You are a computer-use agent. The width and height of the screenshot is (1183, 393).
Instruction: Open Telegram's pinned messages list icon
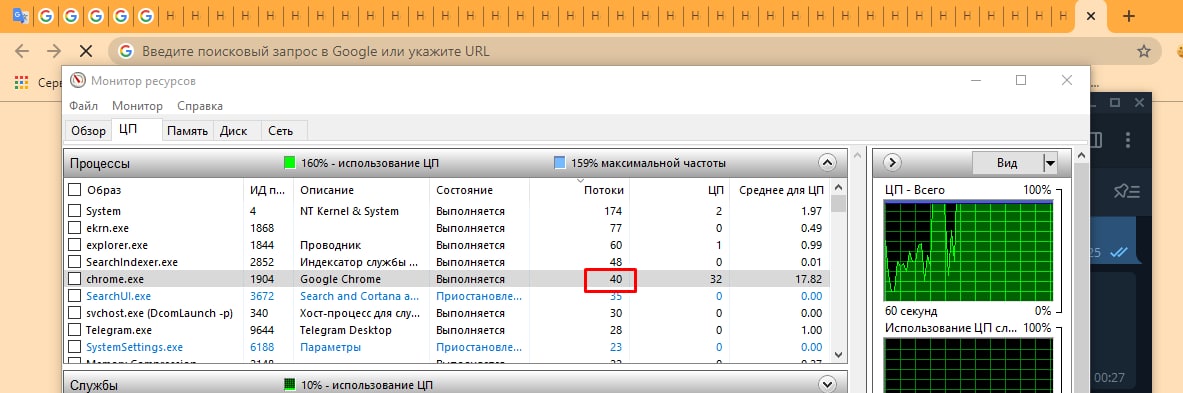(x=1126, y=192)
